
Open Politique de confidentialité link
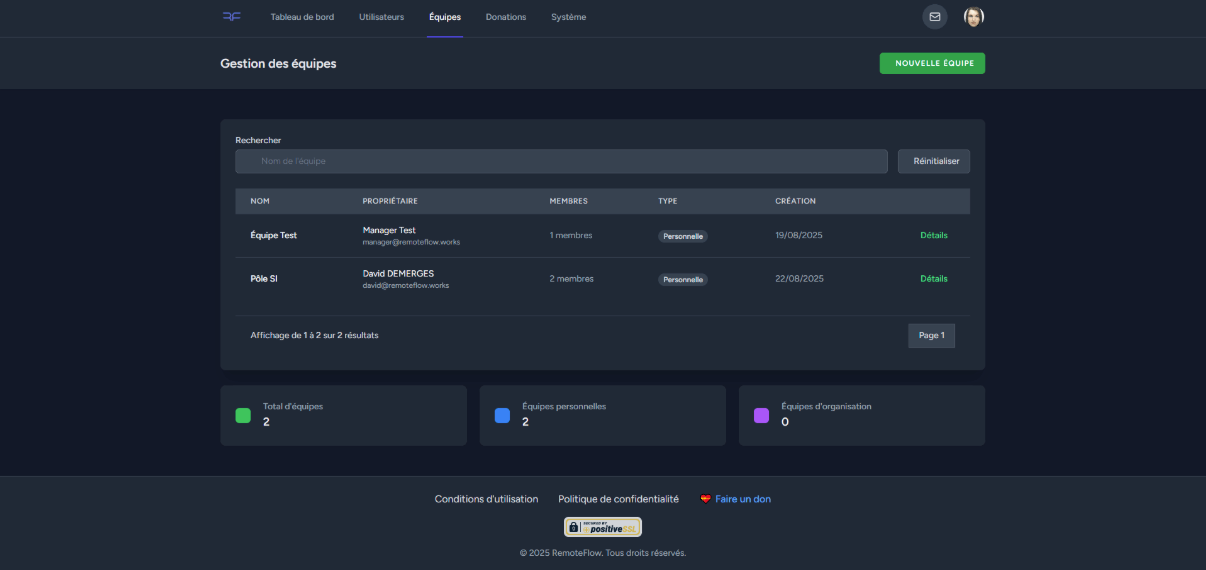pyautogui.click(x=618, y=499)
